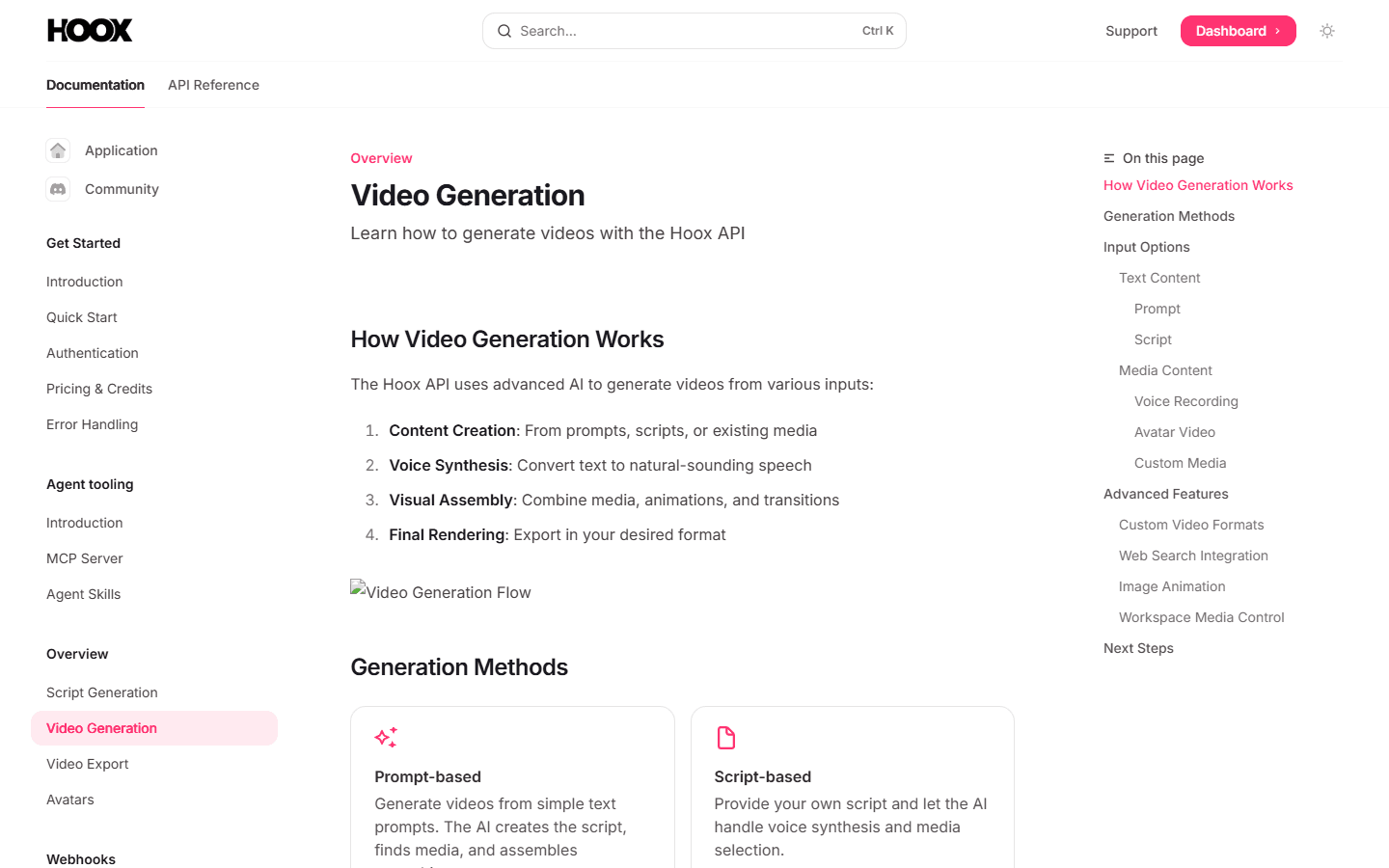Click the On this page list icon

tap(1109, 158)
